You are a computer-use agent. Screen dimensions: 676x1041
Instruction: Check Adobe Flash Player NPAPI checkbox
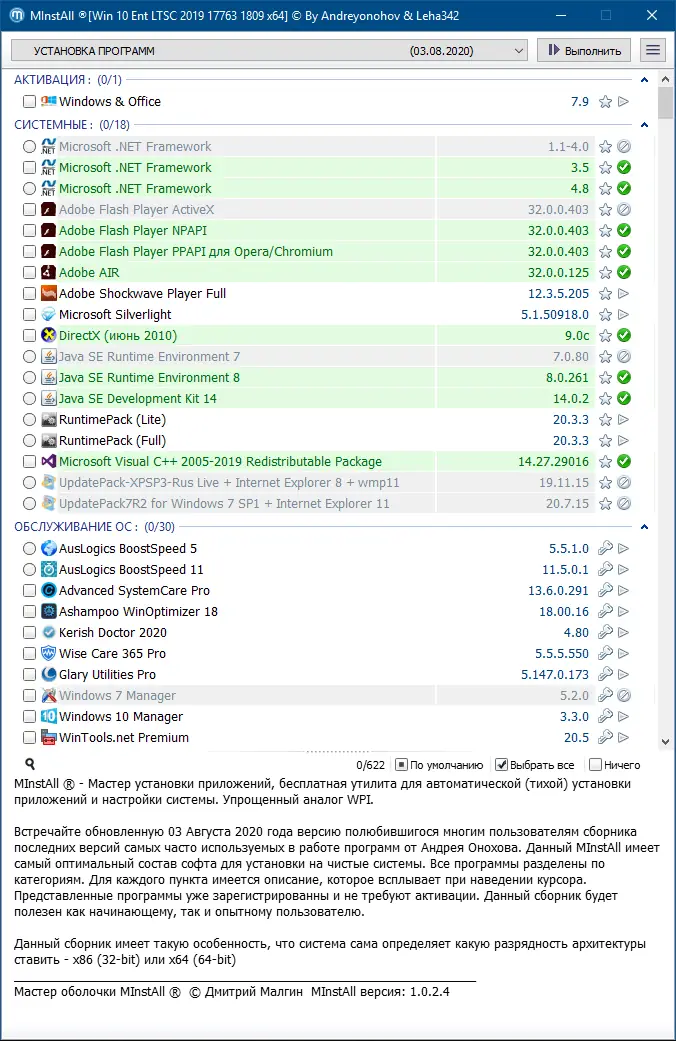coord(29,230)
